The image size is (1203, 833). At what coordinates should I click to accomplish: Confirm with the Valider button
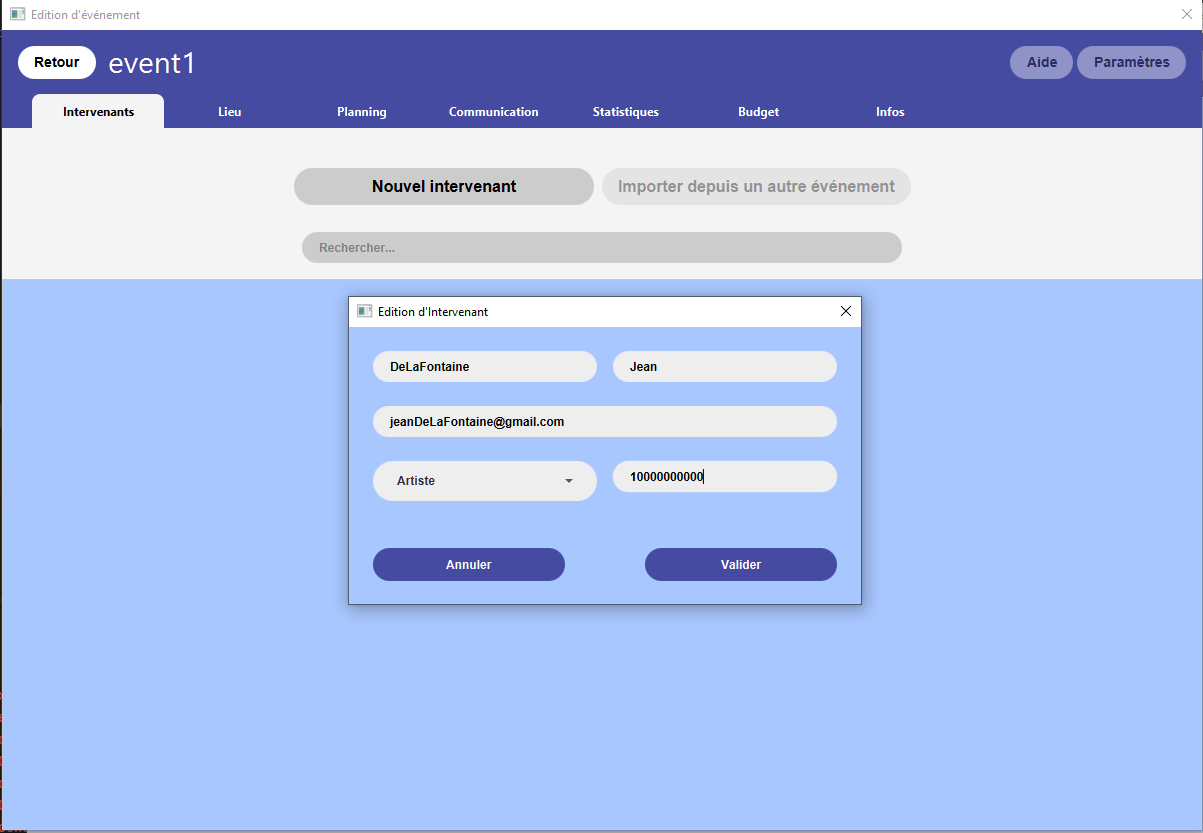click(741, 564)
